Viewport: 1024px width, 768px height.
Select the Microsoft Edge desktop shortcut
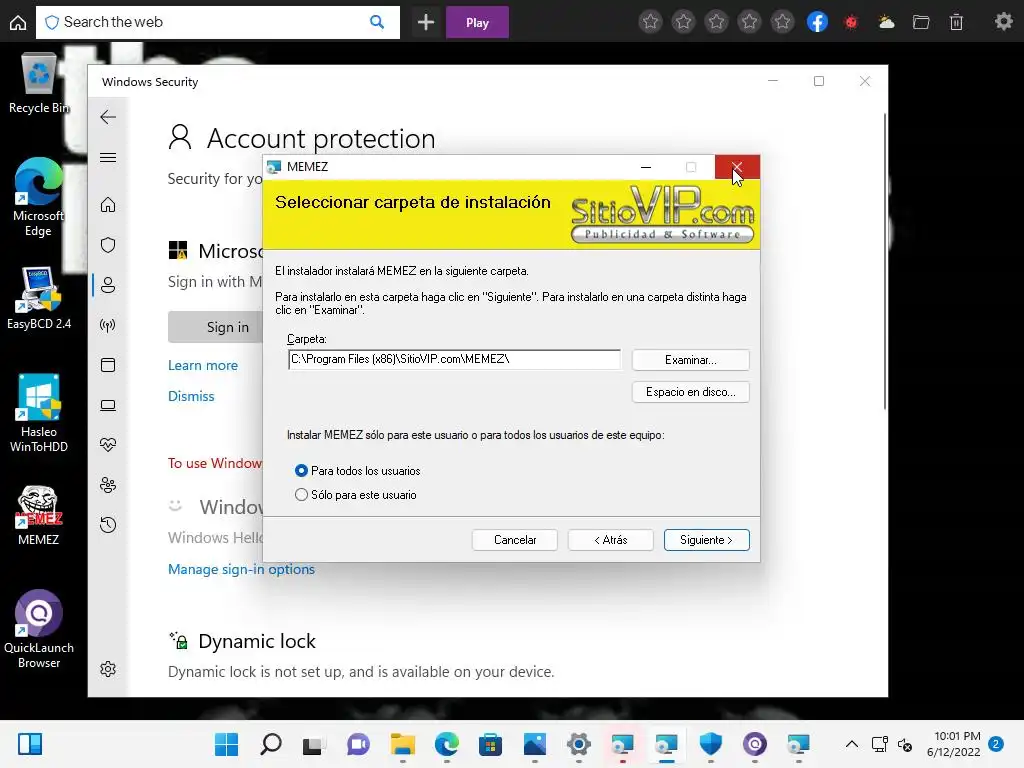pos(39,197)
